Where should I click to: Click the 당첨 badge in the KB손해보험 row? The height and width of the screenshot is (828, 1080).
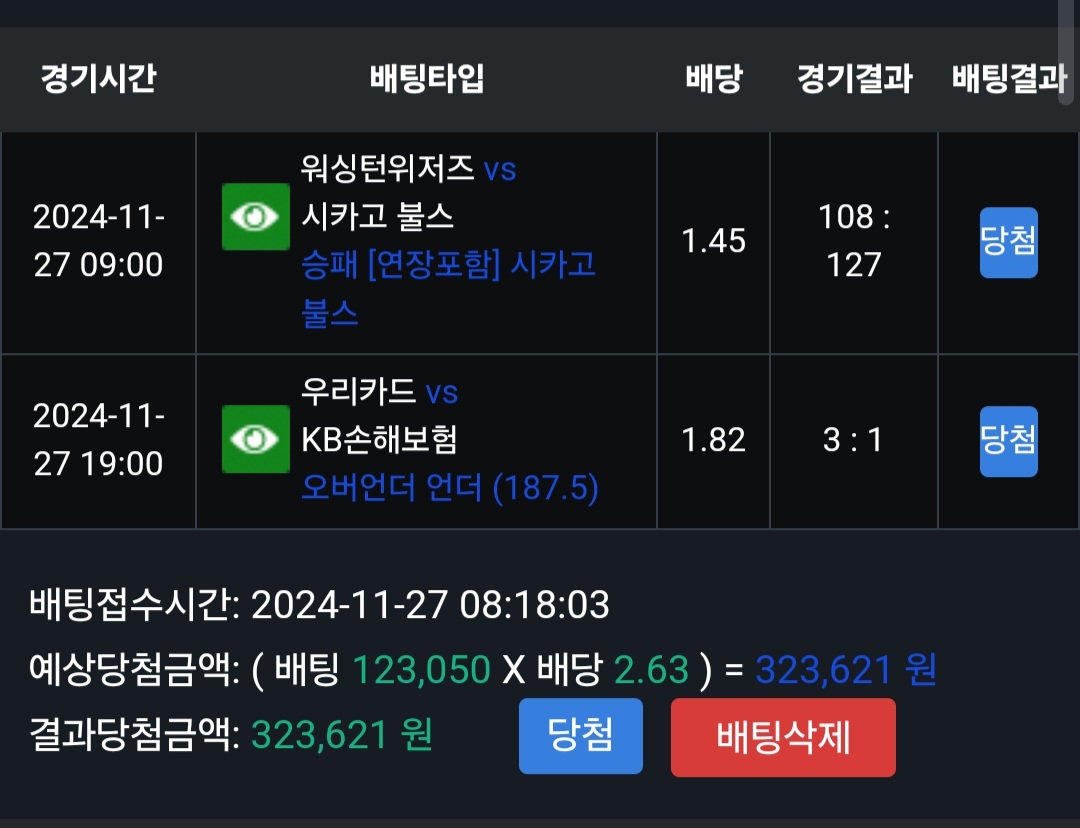click(x=1008, y=441)
